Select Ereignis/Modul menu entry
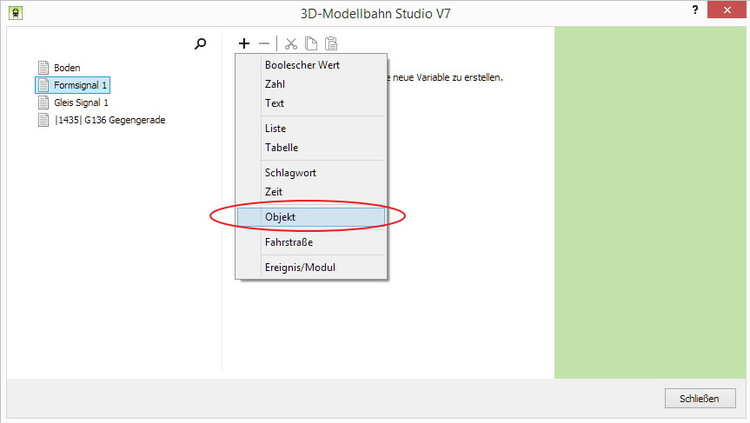 point(311,267)
